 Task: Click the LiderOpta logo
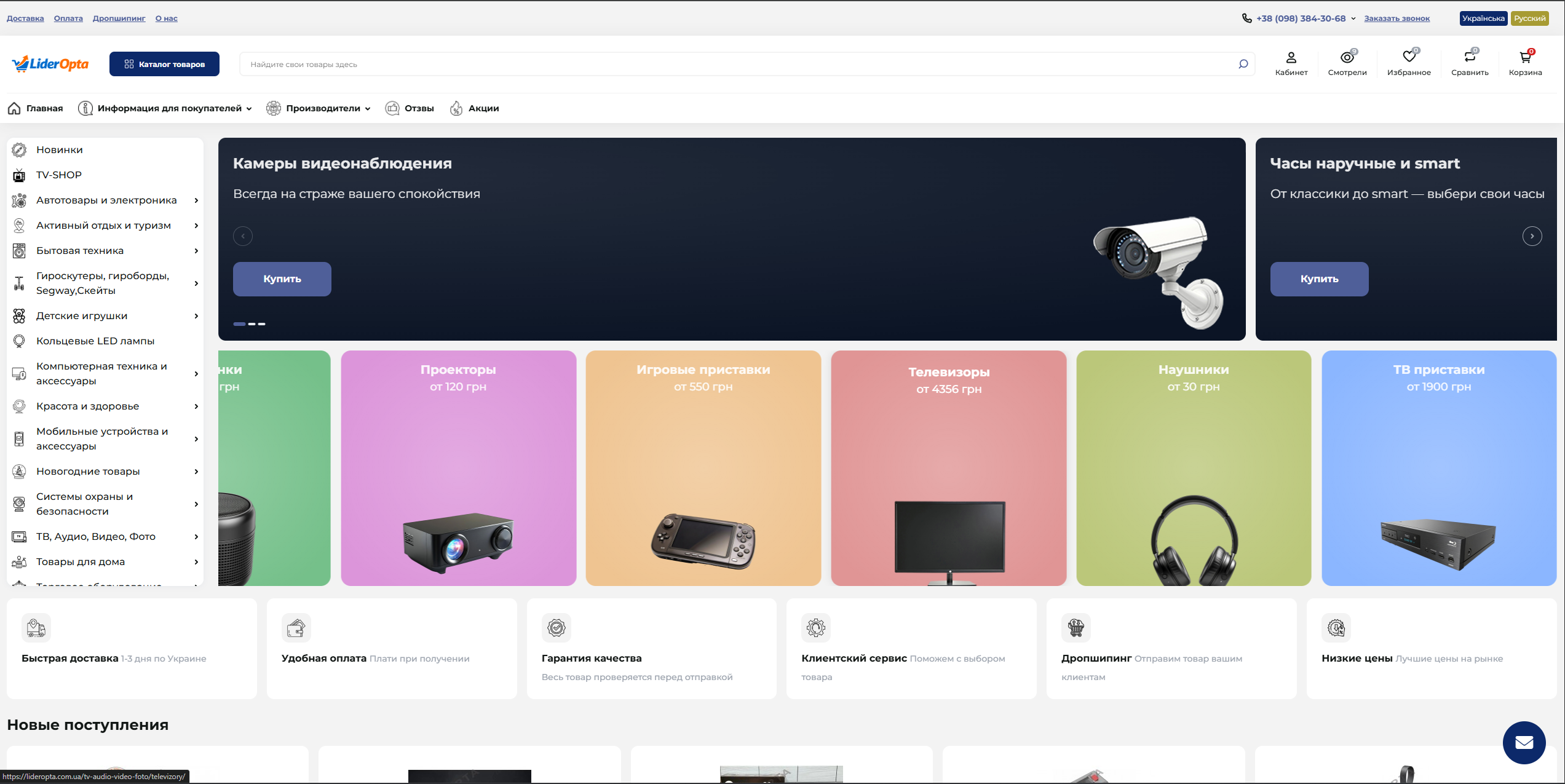click(50, 64)
